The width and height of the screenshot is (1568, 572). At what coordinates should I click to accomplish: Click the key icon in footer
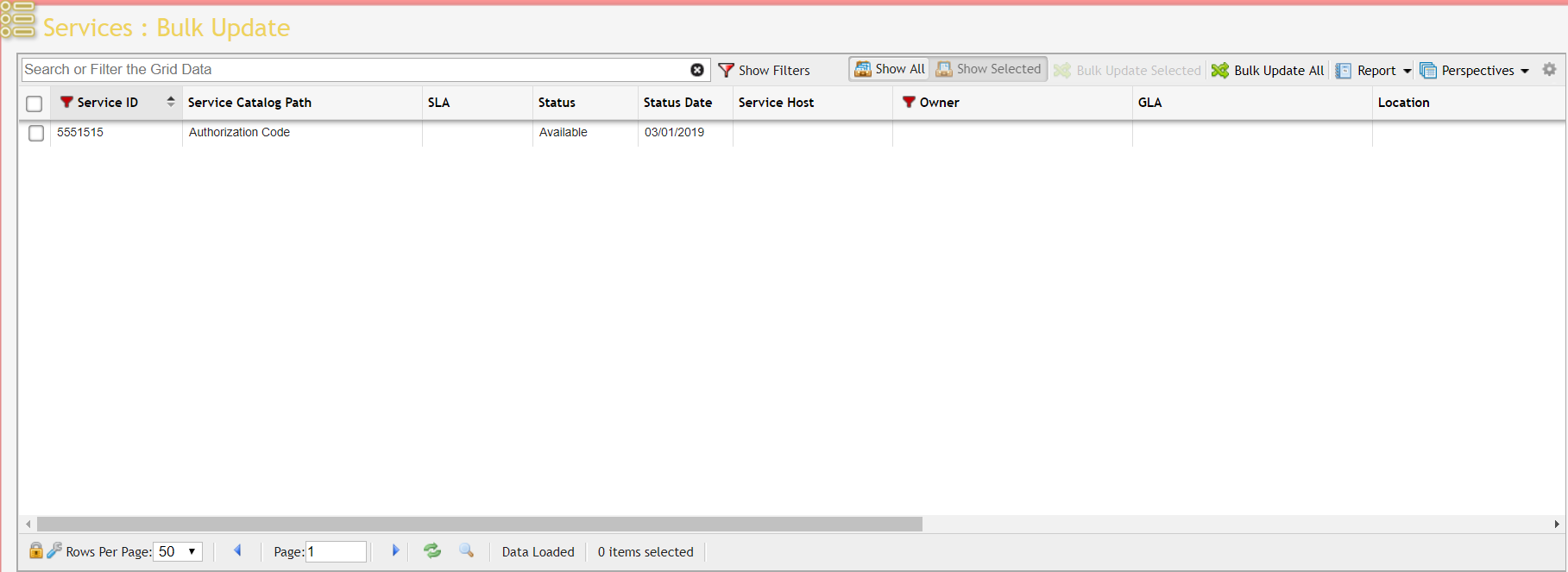54,550
